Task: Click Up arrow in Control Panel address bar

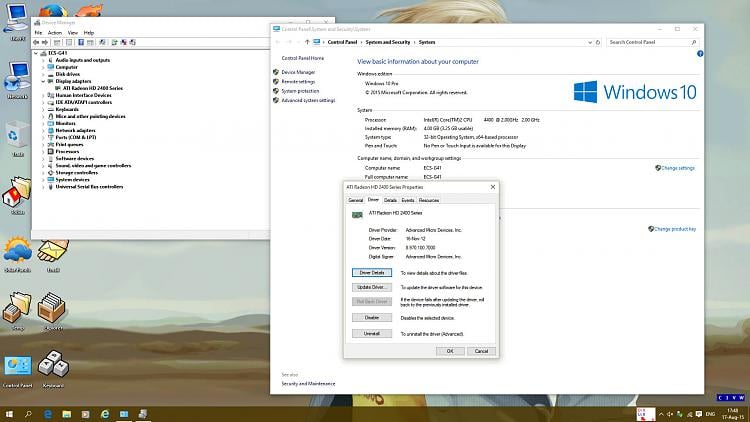Action: pos(307,42)
